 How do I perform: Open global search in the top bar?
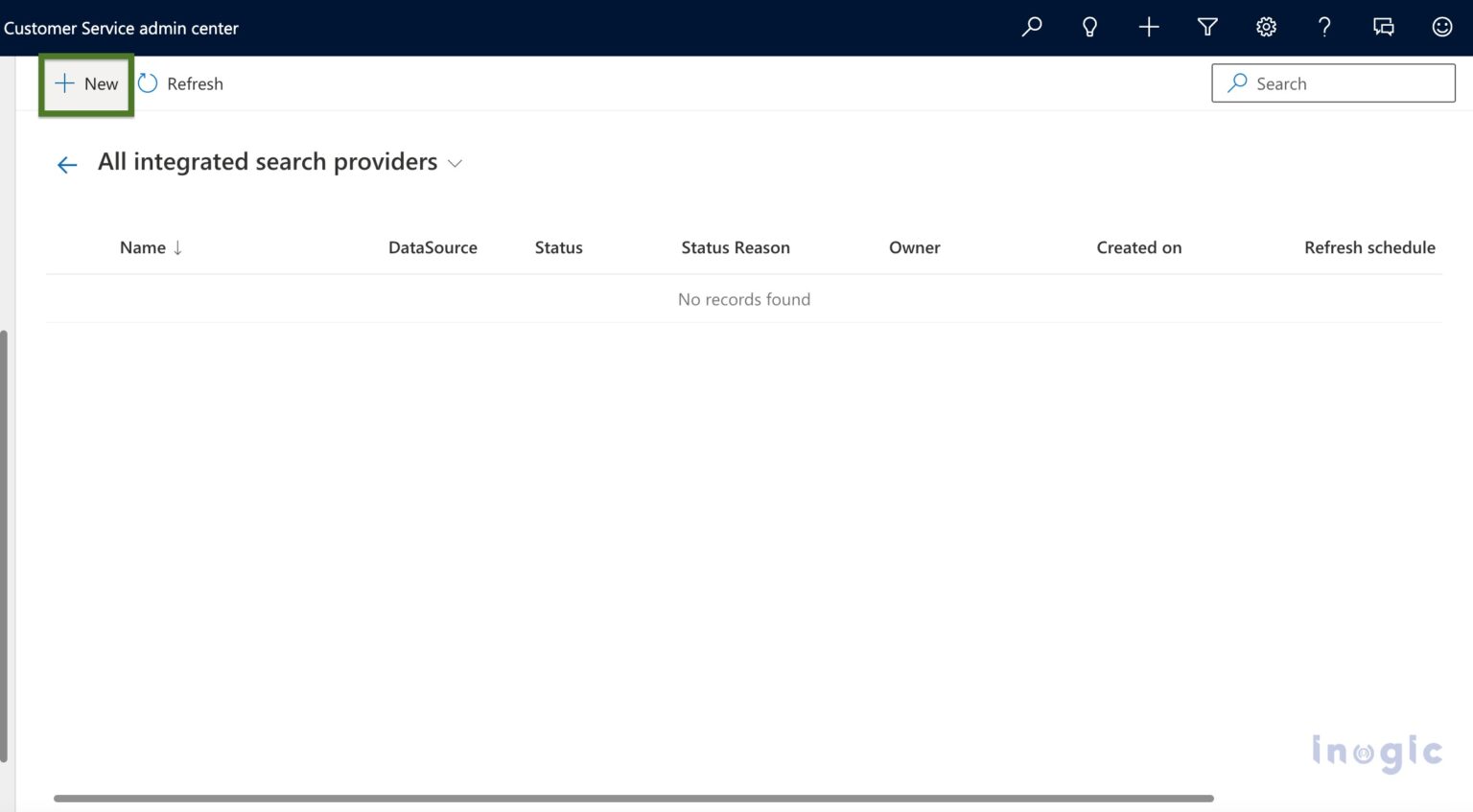coord(1031,27)
